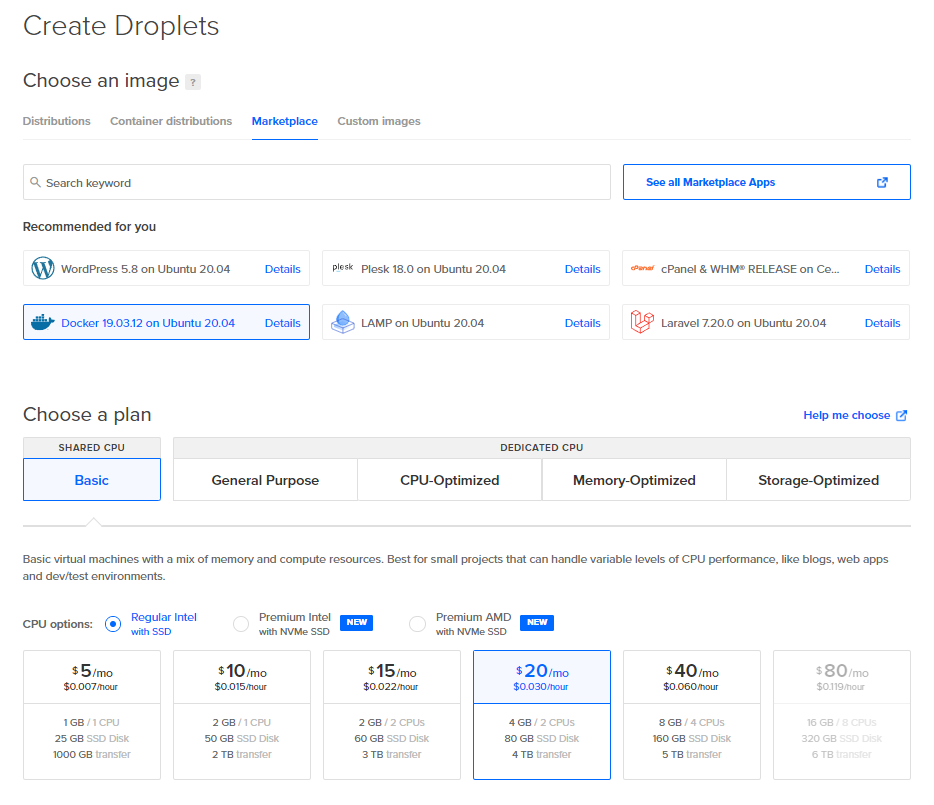Open the Custom images tab
Viewport: 934px width, 805px height.
click(379, 121)
